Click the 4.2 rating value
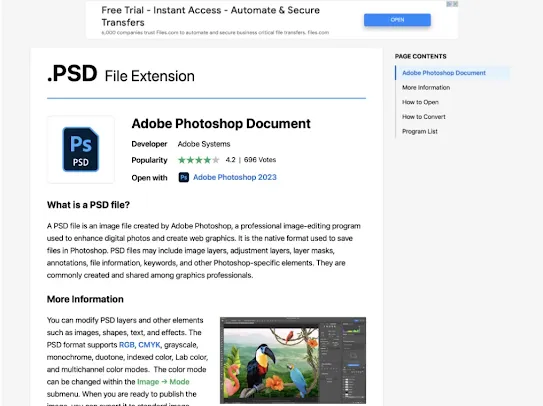Screen dimensions: 543x406 [x=230, y=160]
